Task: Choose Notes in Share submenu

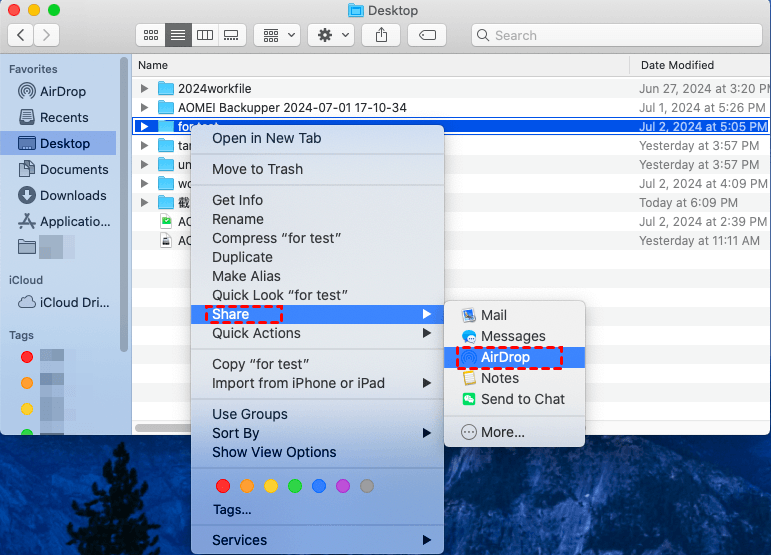Action: (499, 378)
